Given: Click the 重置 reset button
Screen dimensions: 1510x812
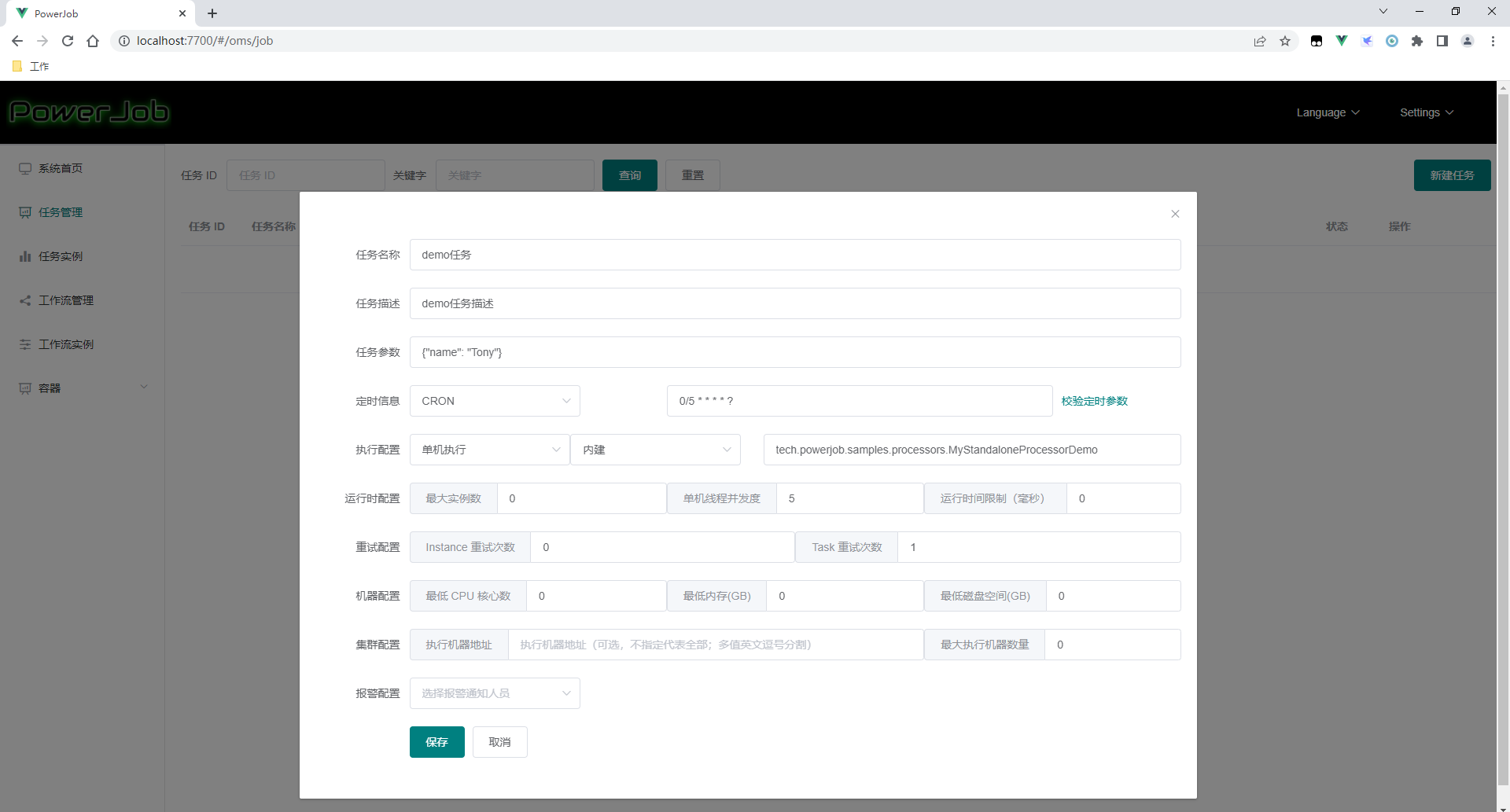Looking at the screenshot, I should click(693, 175).
